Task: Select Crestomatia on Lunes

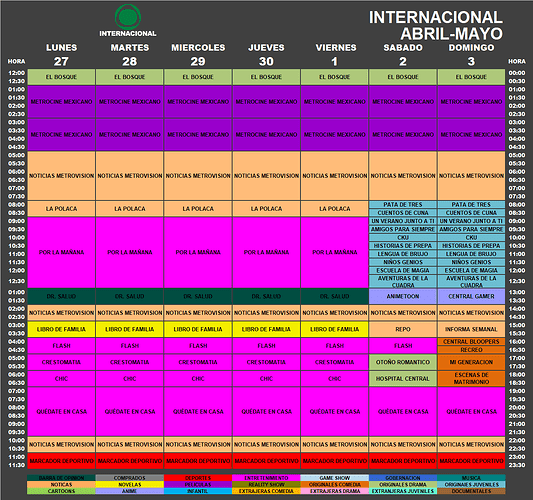Action: click(62, 362)
